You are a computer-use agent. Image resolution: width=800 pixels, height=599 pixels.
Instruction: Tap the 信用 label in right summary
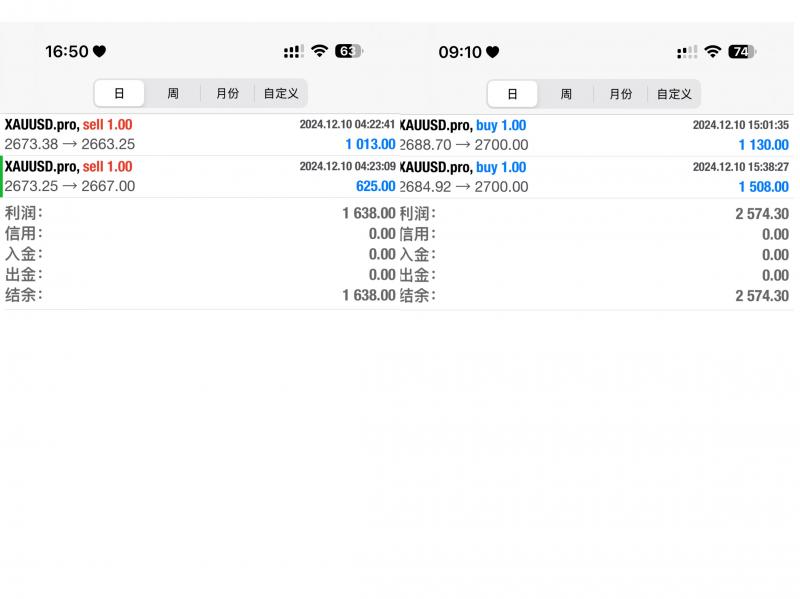pos(417,234)
